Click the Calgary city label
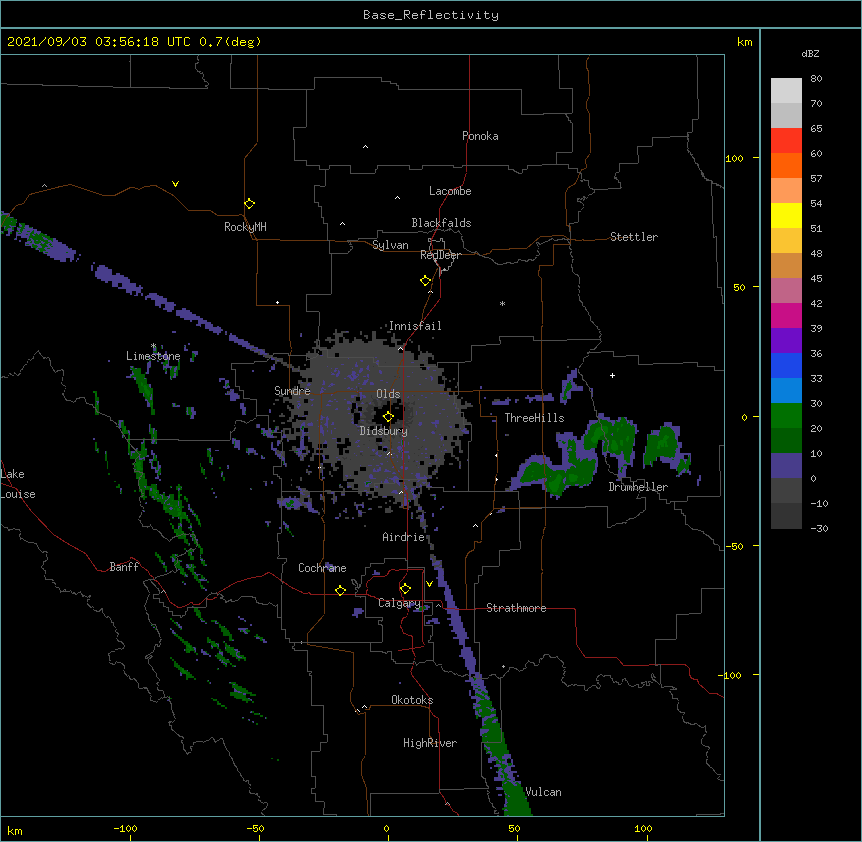The image size is (862, 842). pyautogui.click(x=399, y=603)
